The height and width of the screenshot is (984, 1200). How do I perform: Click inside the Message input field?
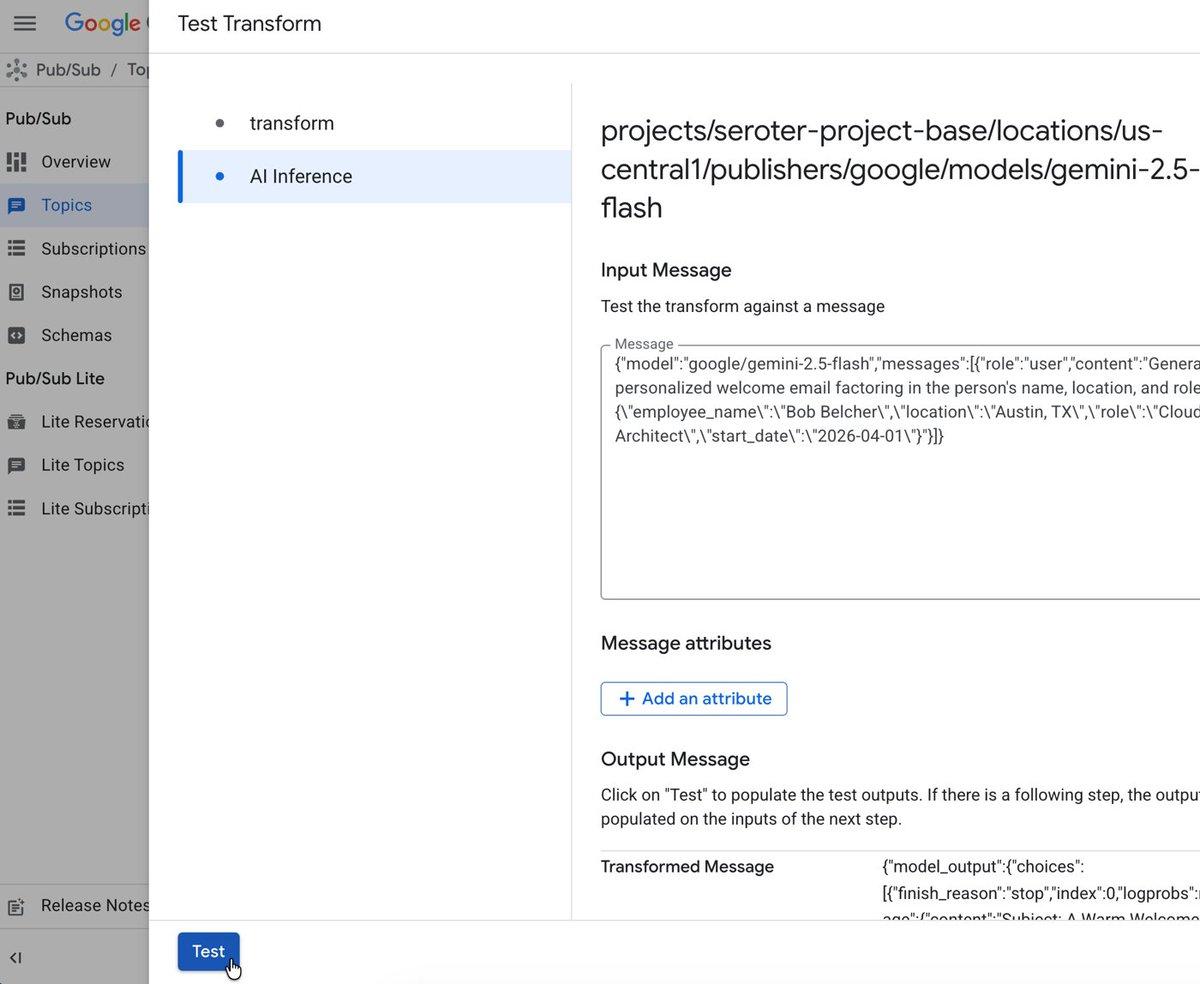click(x=890, y=470)
